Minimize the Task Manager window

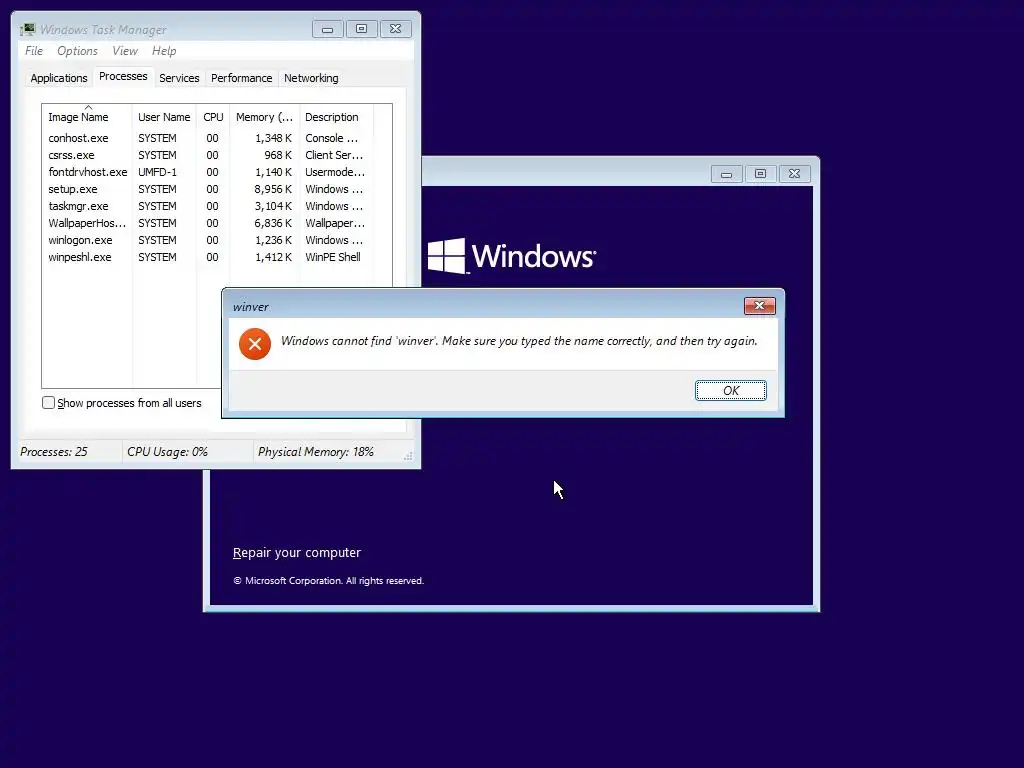pos(327,29)
